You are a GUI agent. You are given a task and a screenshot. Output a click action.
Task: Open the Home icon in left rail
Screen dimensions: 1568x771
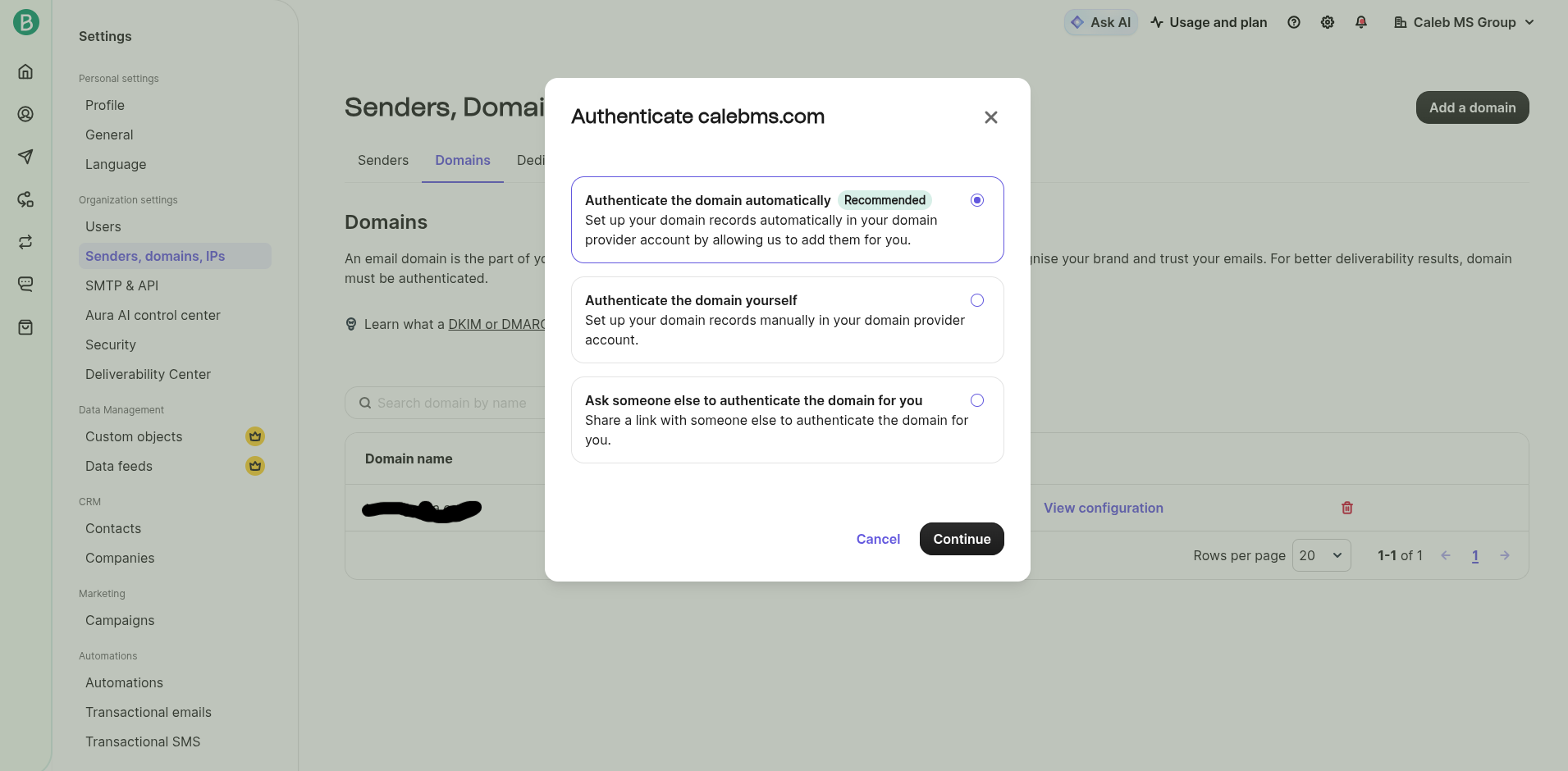(x=25, y=71)
